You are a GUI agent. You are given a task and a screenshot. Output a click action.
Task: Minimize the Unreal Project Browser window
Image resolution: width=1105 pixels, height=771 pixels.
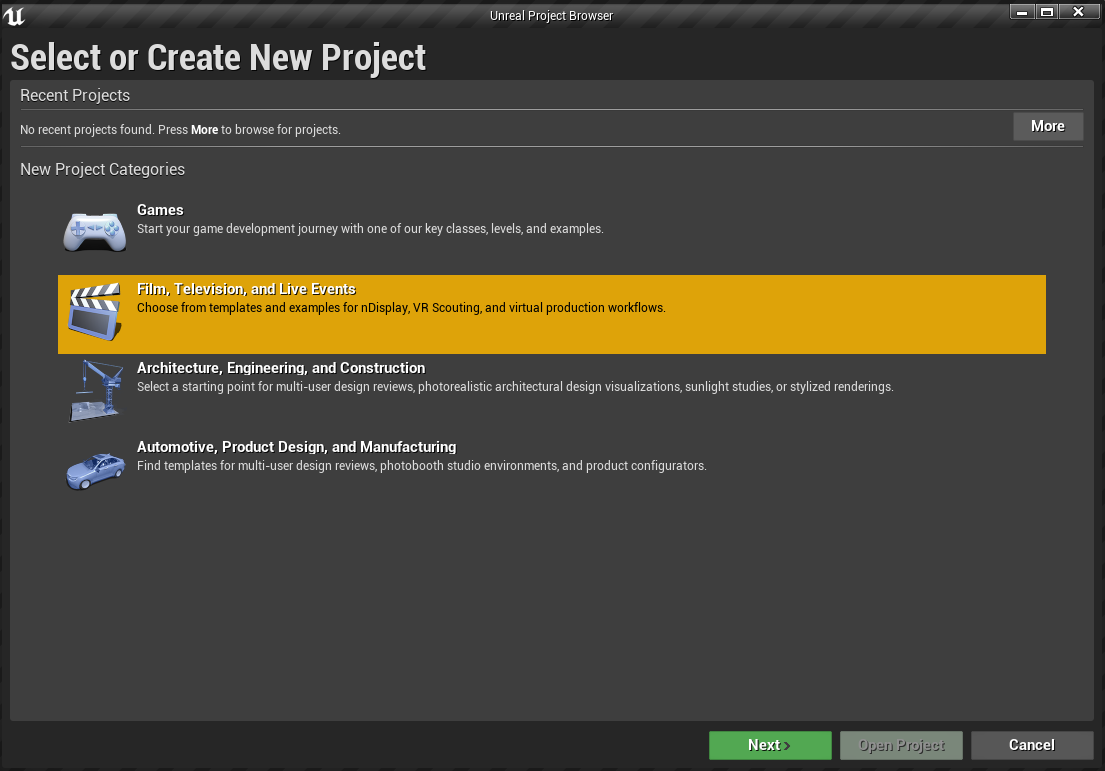[x=1021, y=12]
